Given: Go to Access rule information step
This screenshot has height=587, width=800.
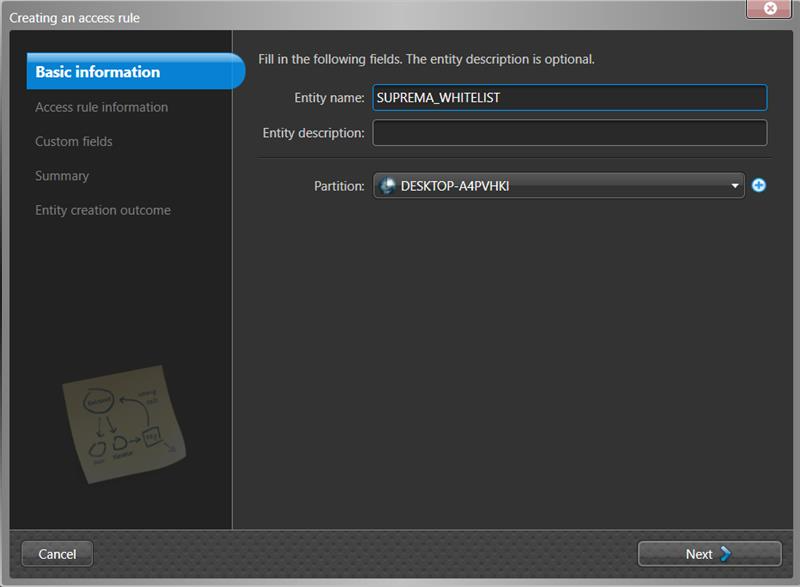Looking at the screenshot, I should pos(102,107).
